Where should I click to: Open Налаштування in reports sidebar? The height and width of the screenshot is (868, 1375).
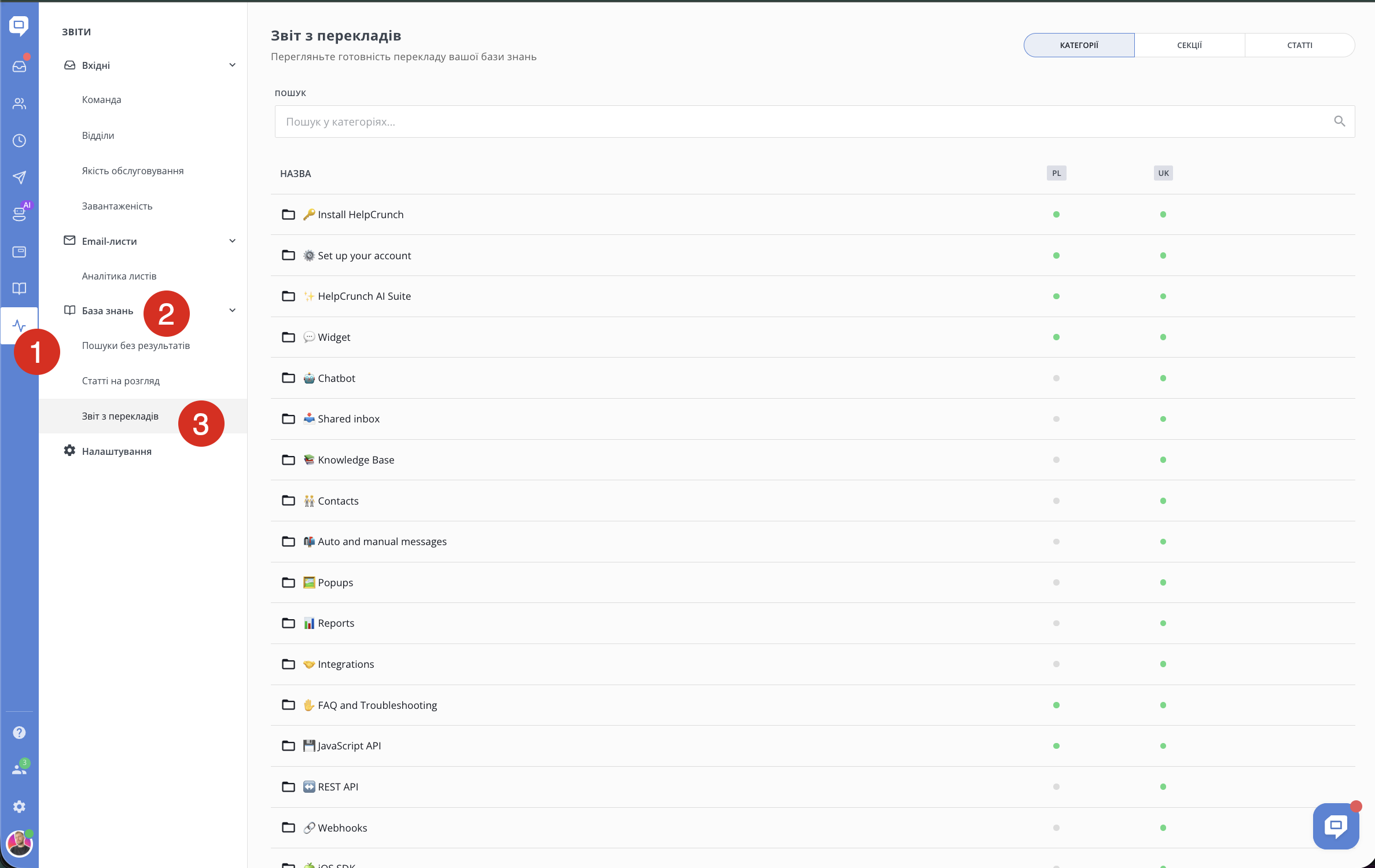tap(116, 451)
